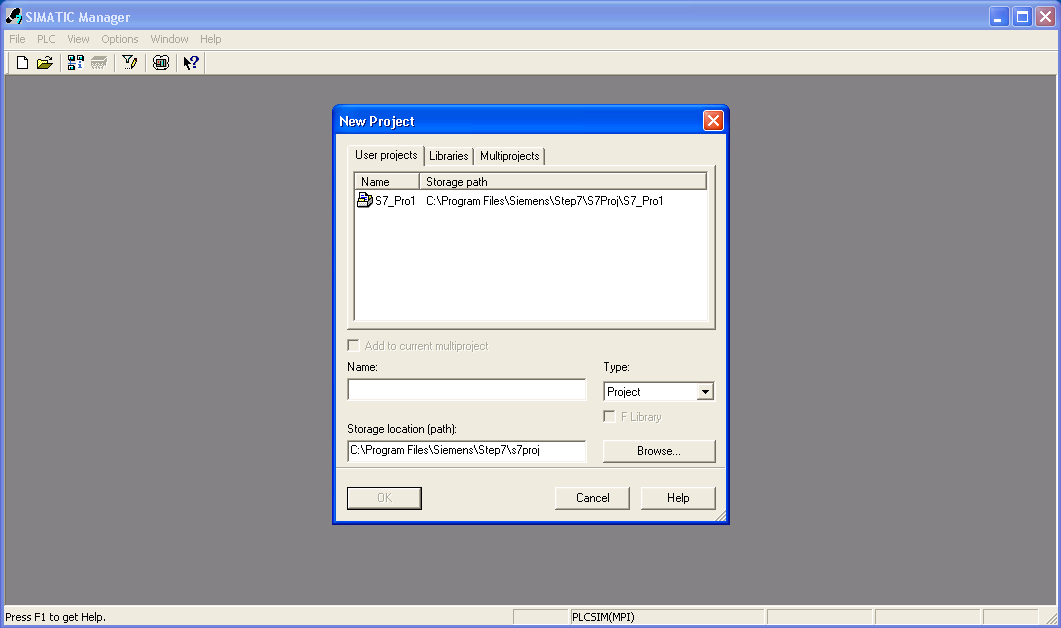1061x628 pixels.
Task: Click the SIMATIC Manager title bar icon
Action: pyautogui.click(x=14, y=16)
